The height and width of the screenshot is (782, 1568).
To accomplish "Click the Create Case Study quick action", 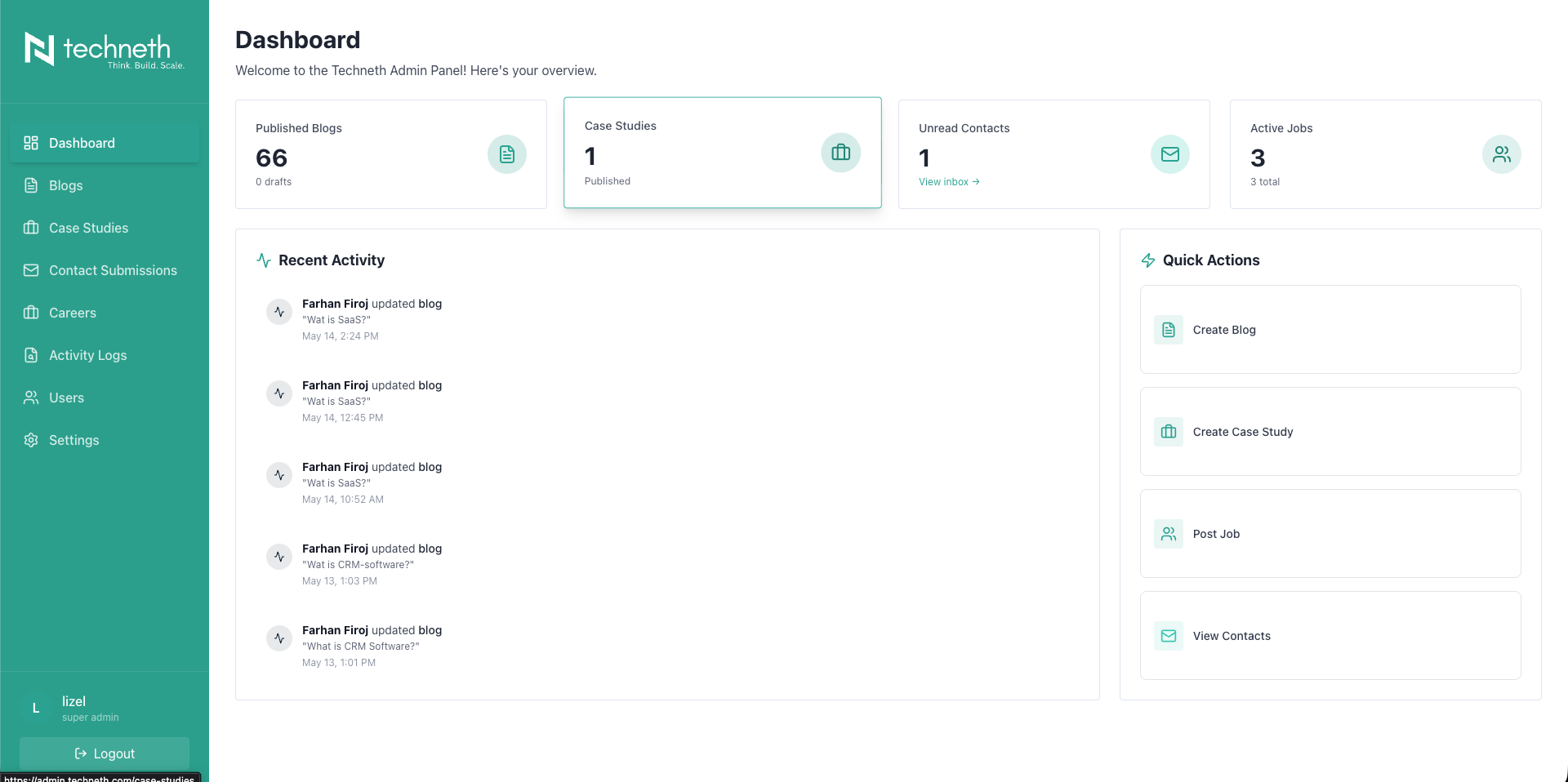I will coord(1330,432).
